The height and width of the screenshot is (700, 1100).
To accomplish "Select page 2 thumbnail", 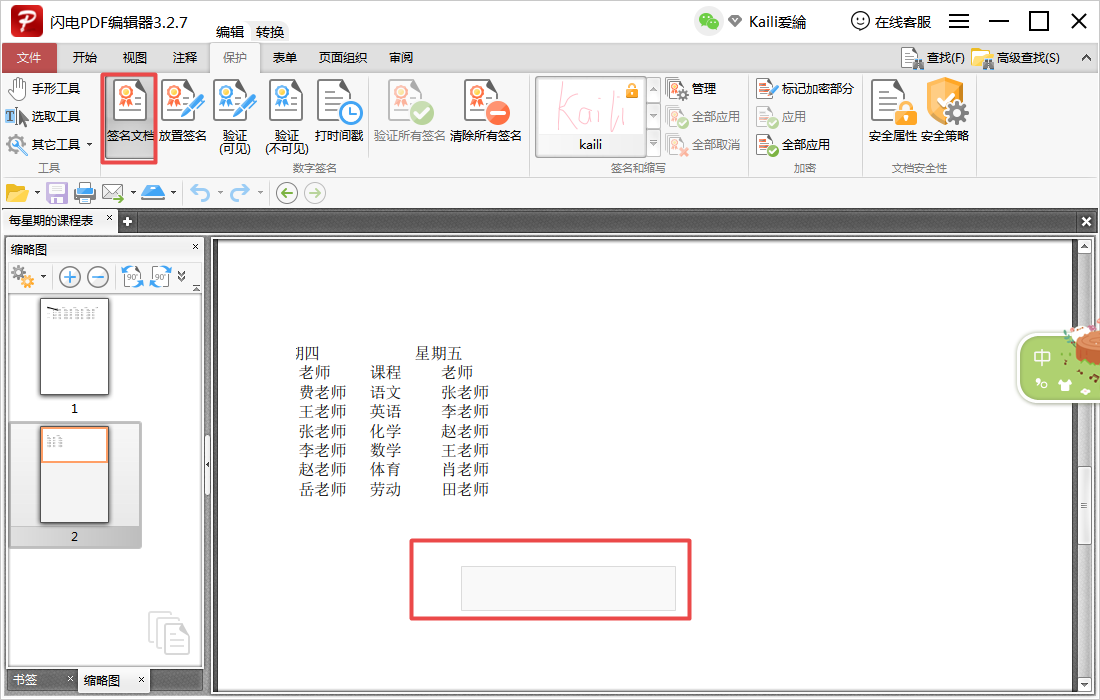I will 74,474.
